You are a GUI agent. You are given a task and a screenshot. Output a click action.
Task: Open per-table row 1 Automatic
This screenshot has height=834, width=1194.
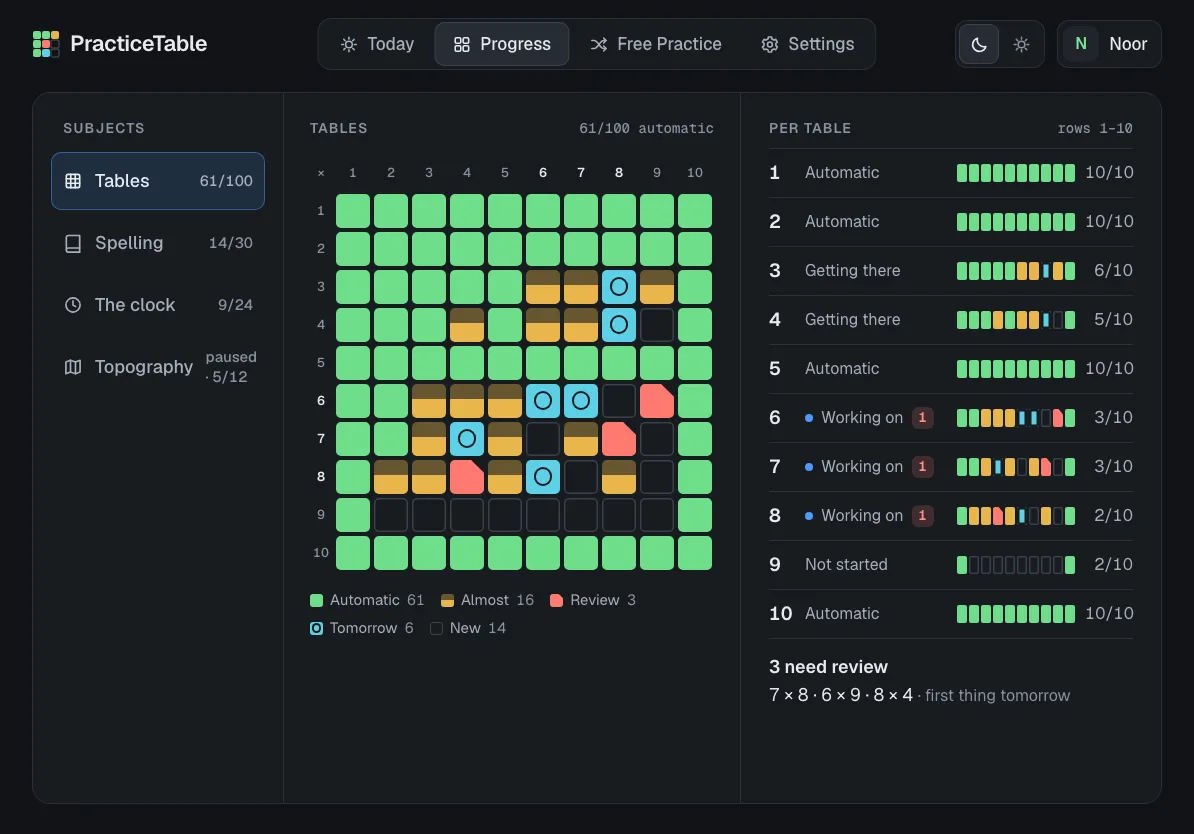pos(951,173)
